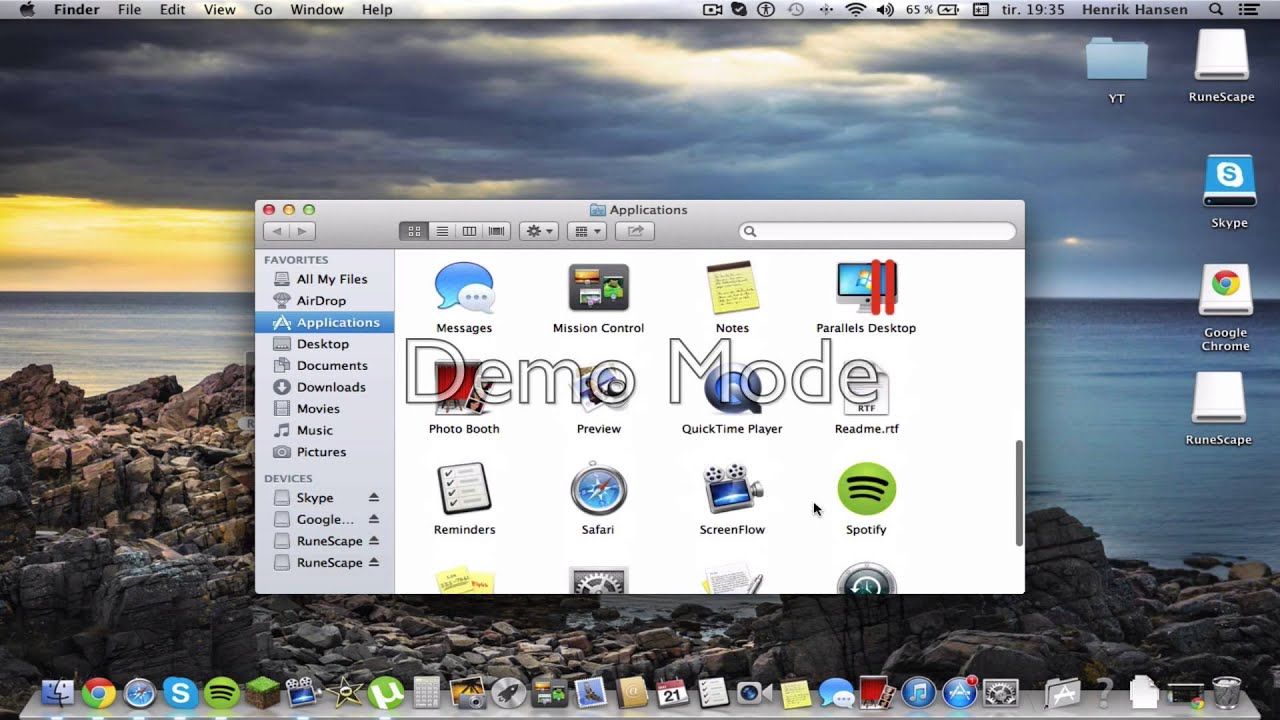
Task: Open FaceTime camera icon in Dock
Action: point(754,692)
